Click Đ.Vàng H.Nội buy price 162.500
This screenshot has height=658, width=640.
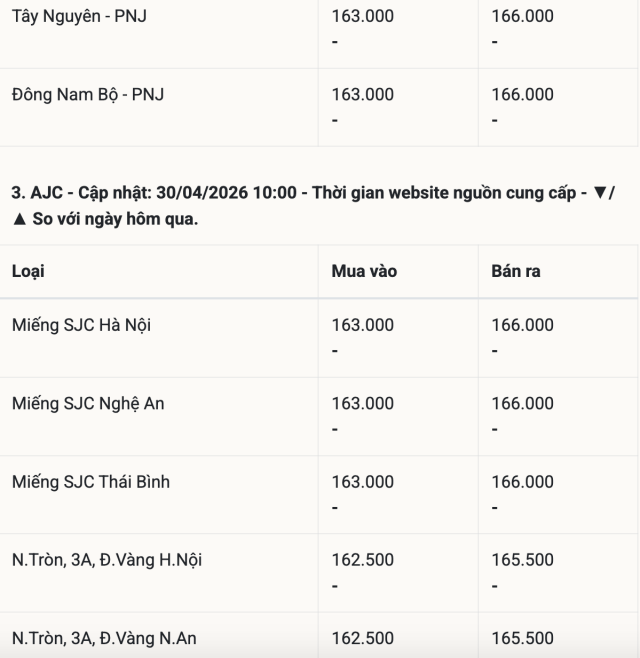363,560
